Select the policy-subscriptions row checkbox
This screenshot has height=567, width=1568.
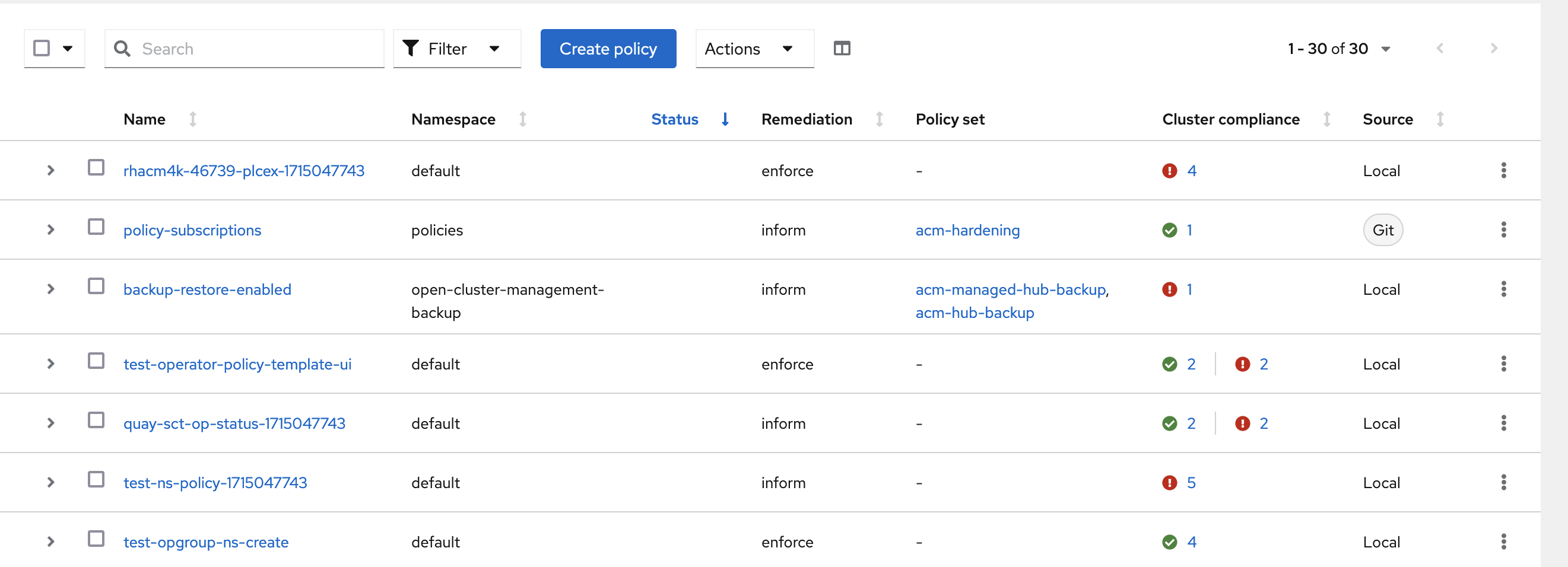click(96, 227)
